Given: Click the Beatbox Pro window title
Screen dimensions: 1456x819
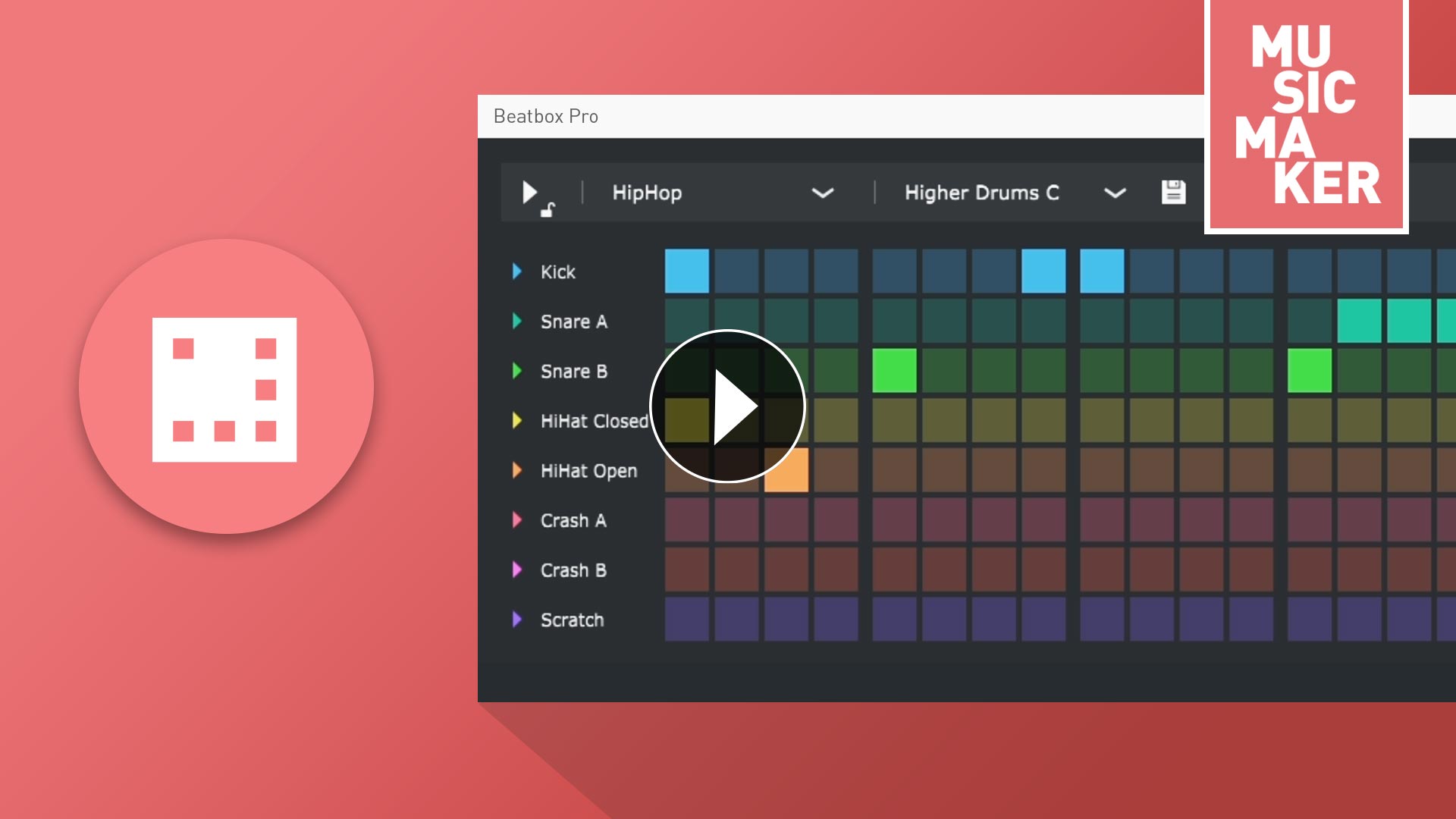Looking at the screenshot, I should tap(546, 116).
